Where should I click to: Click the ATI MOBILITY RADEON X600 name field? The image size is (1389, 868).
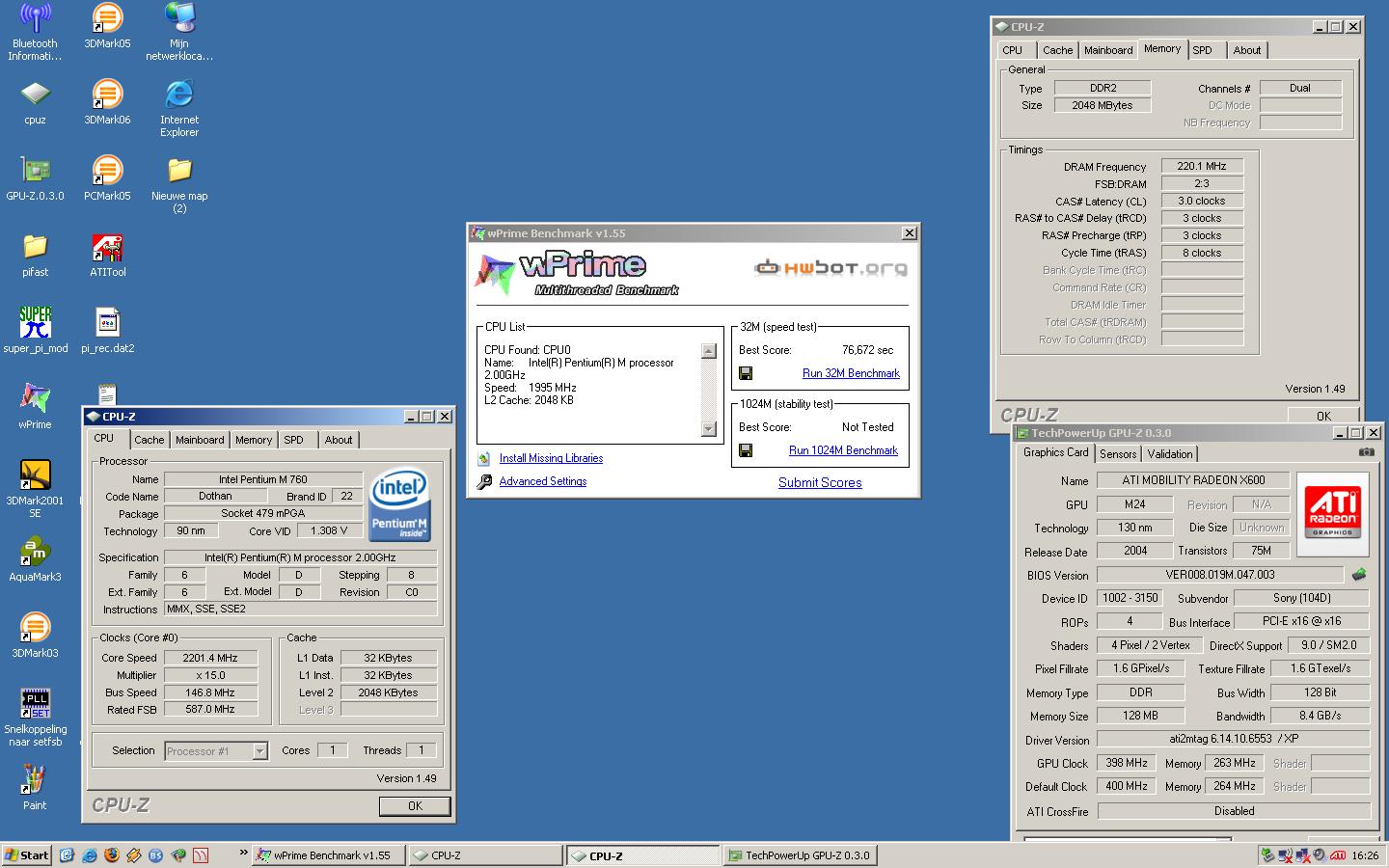click(1193, 480)
